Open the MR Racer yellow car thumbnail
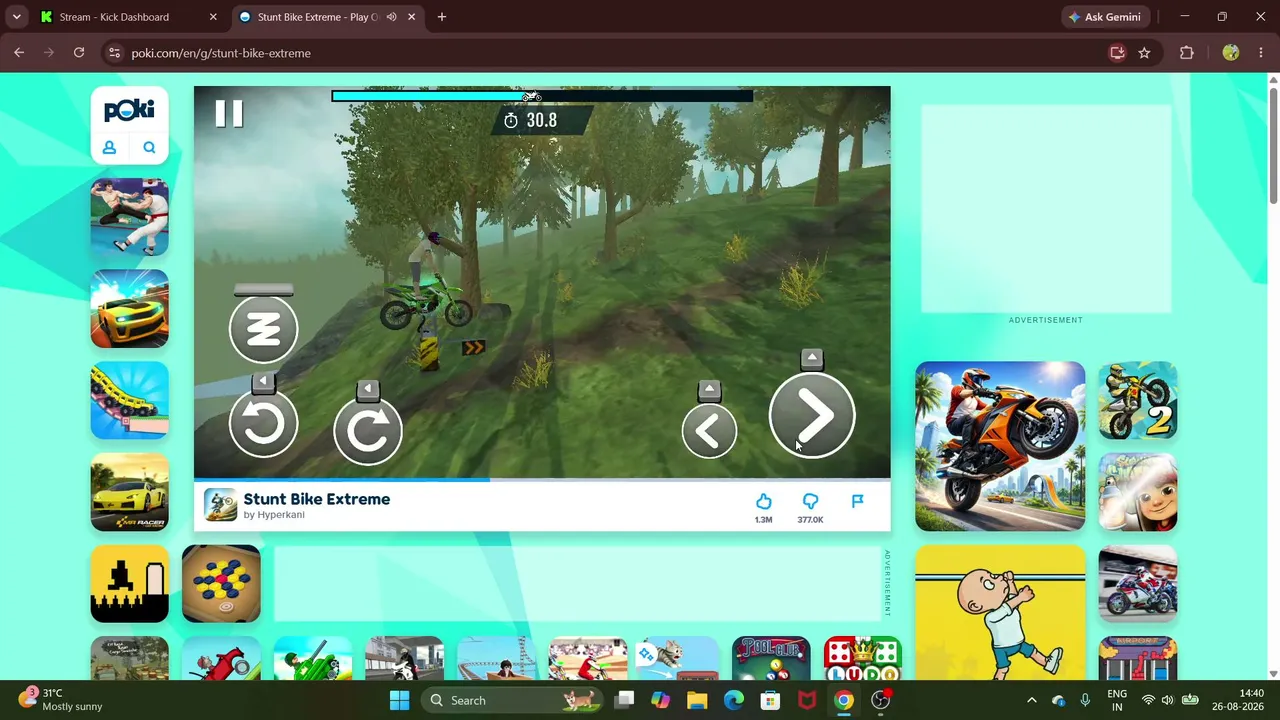 (x=130, y=493)
